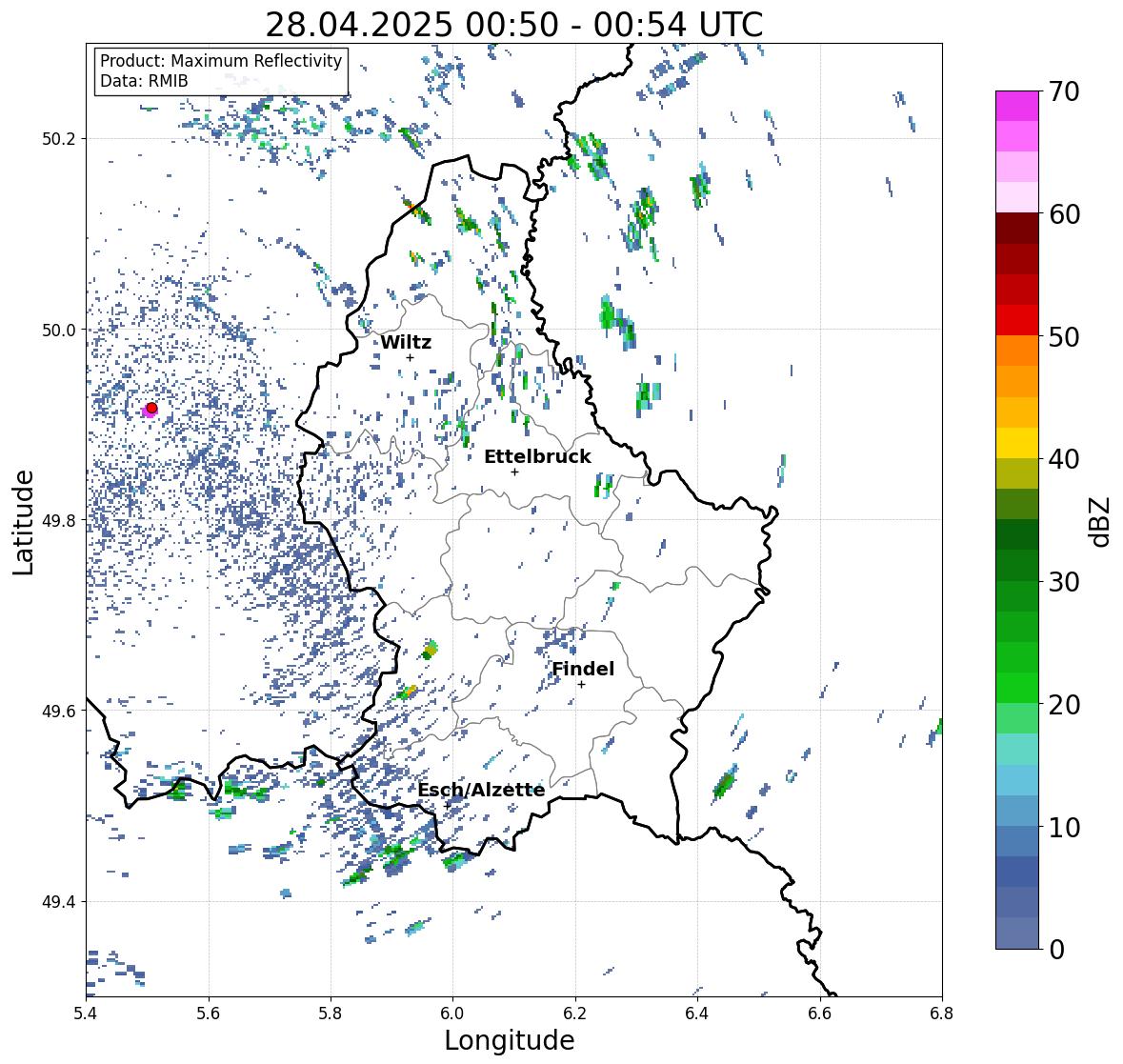Click the 6.8 longitude tick label
1123x1064 pixels.
coord(942,1013)
